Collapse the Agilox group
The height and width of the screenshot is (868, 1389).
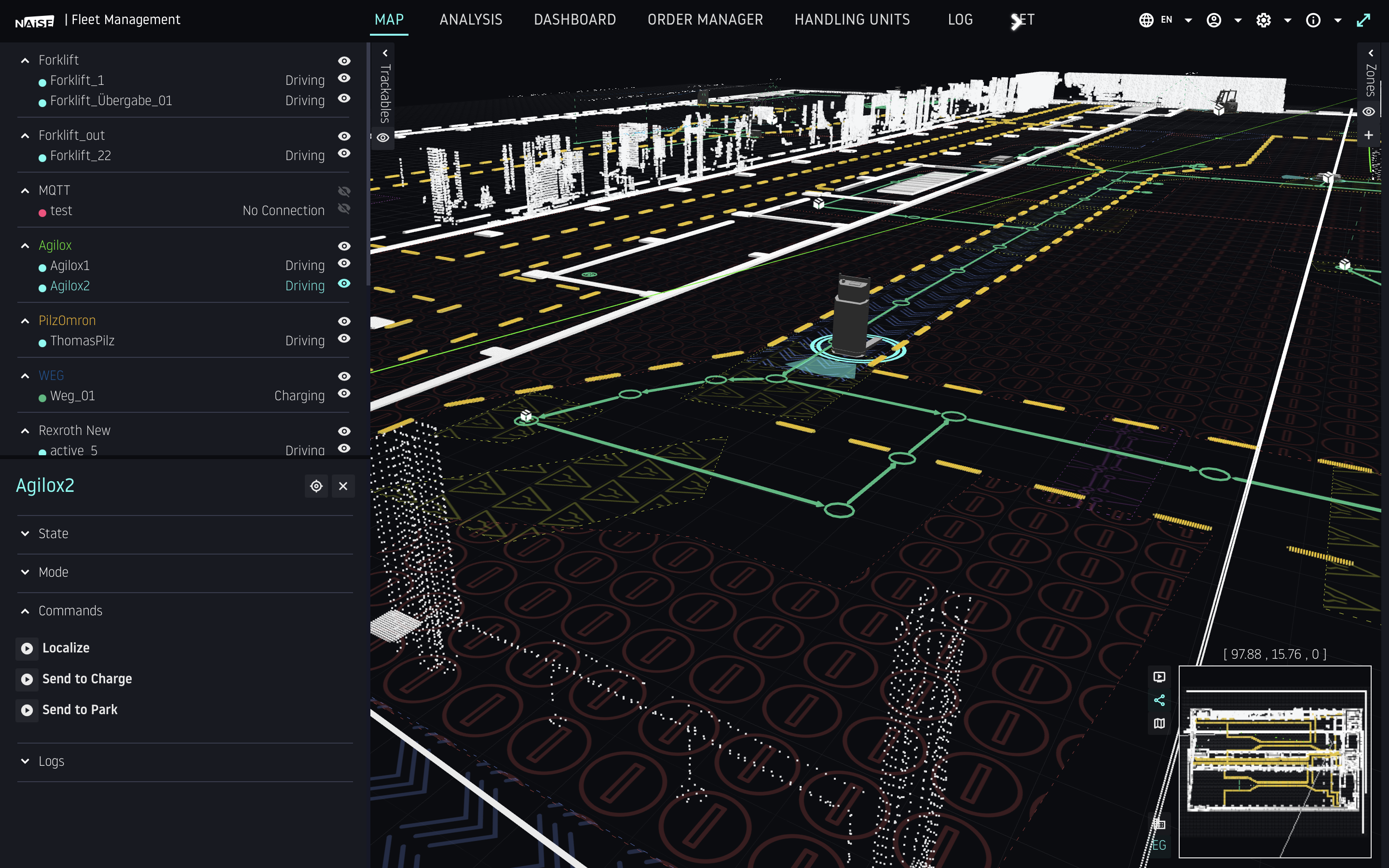[x=25, y=246]
